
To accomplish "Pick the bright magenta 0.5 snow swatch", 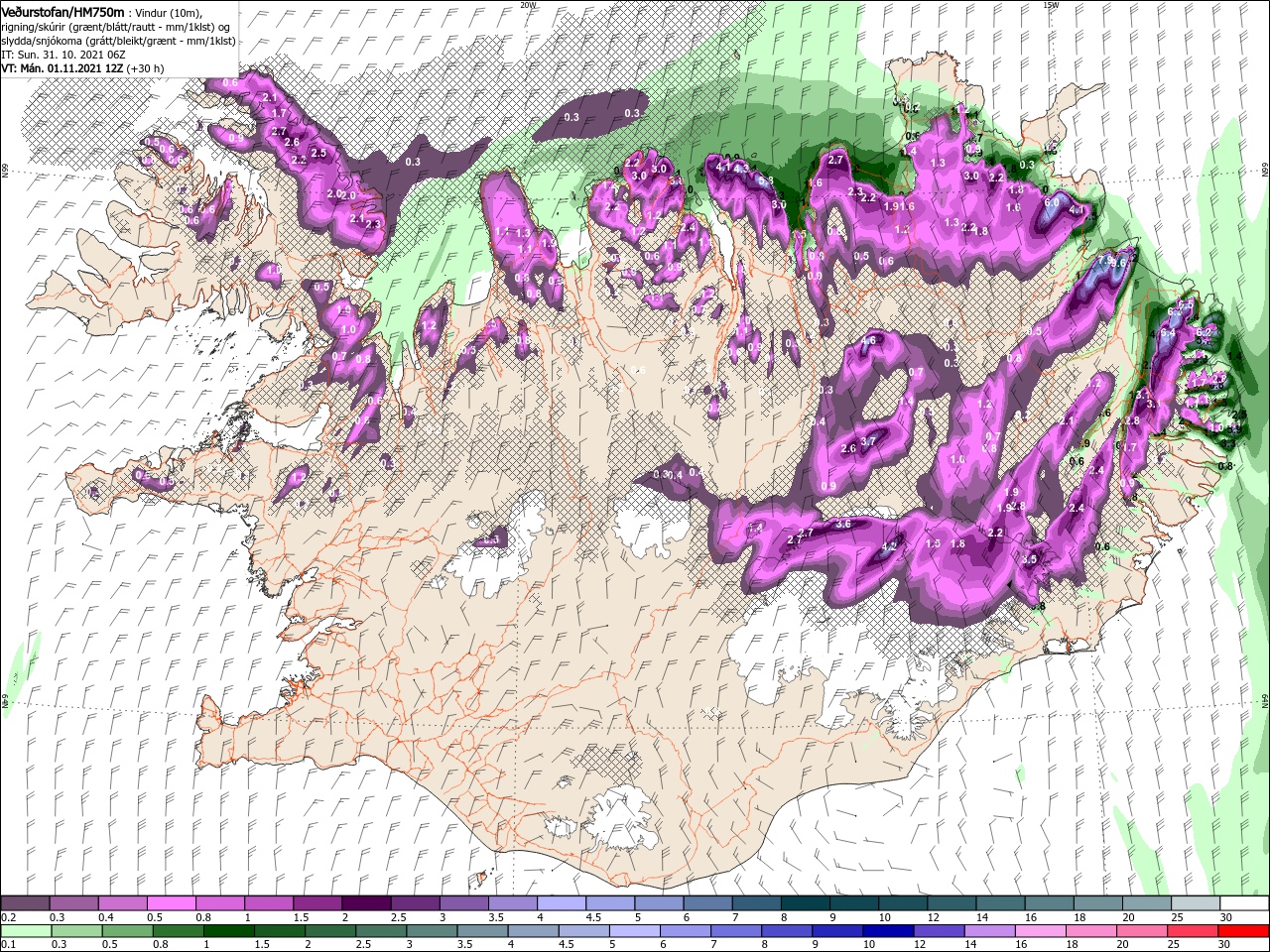I will (x=172, y=903).
